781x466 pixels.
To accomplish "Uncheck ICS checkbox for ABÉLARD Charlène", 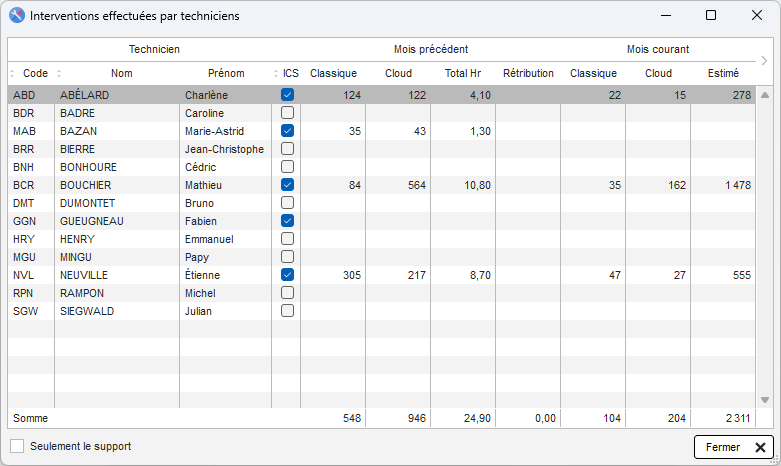I will tap(288, 95).
